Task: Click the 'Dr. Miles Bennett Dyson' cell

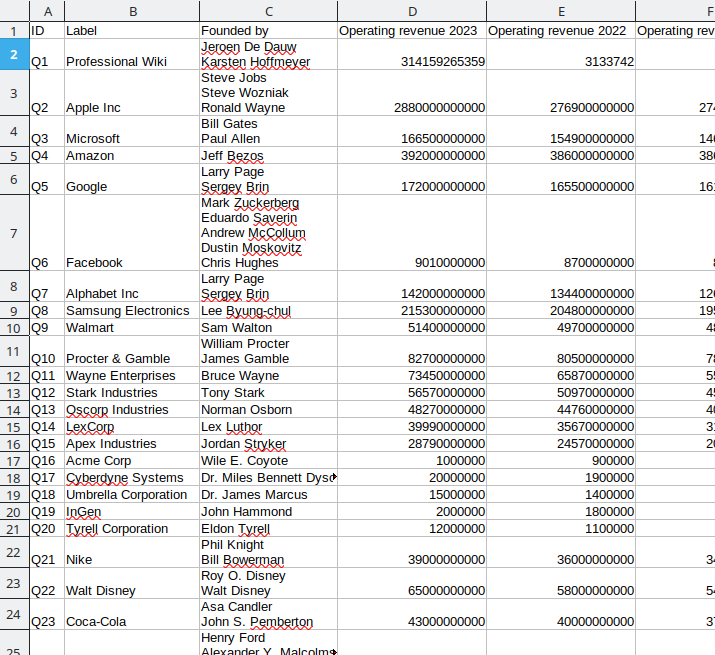Action: point(269,478)
